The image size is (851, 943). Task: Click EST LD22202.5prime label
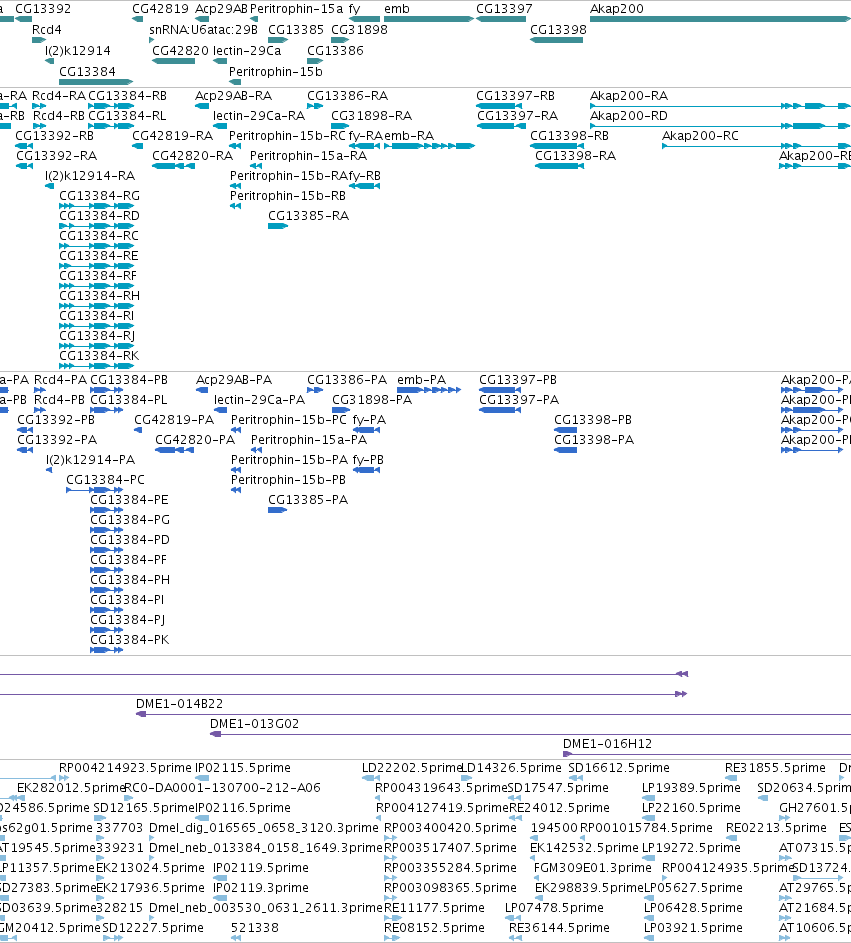tap(413, 767)
